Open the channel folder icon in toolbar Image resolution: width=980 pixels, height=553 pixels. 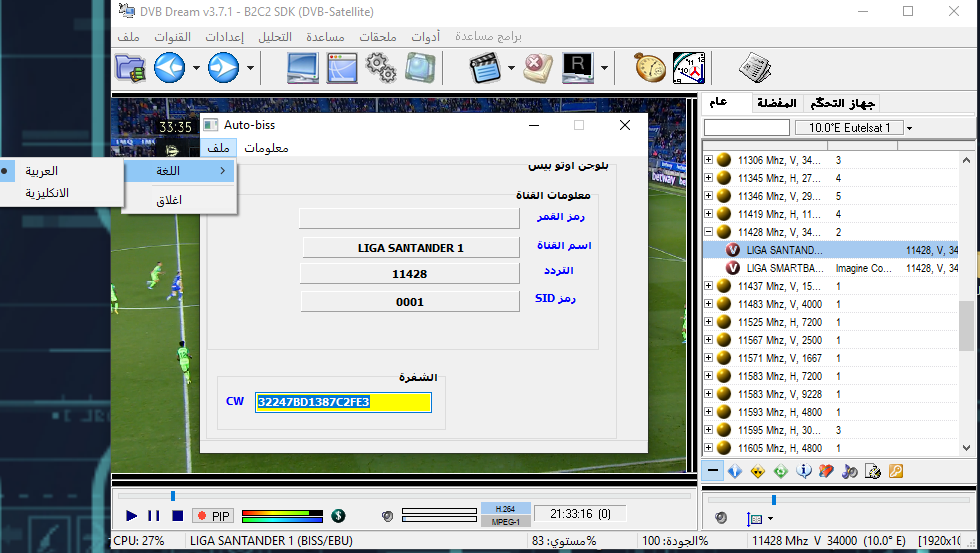(131, 67)
